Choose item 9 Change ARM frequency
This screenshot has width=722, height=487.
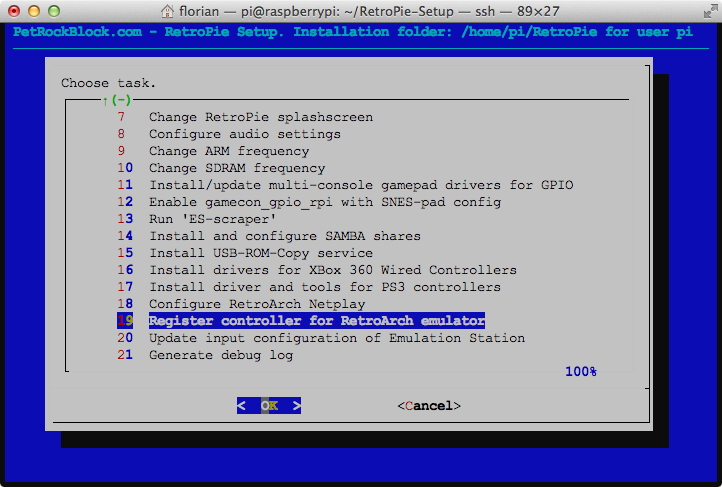pos(213,151)
